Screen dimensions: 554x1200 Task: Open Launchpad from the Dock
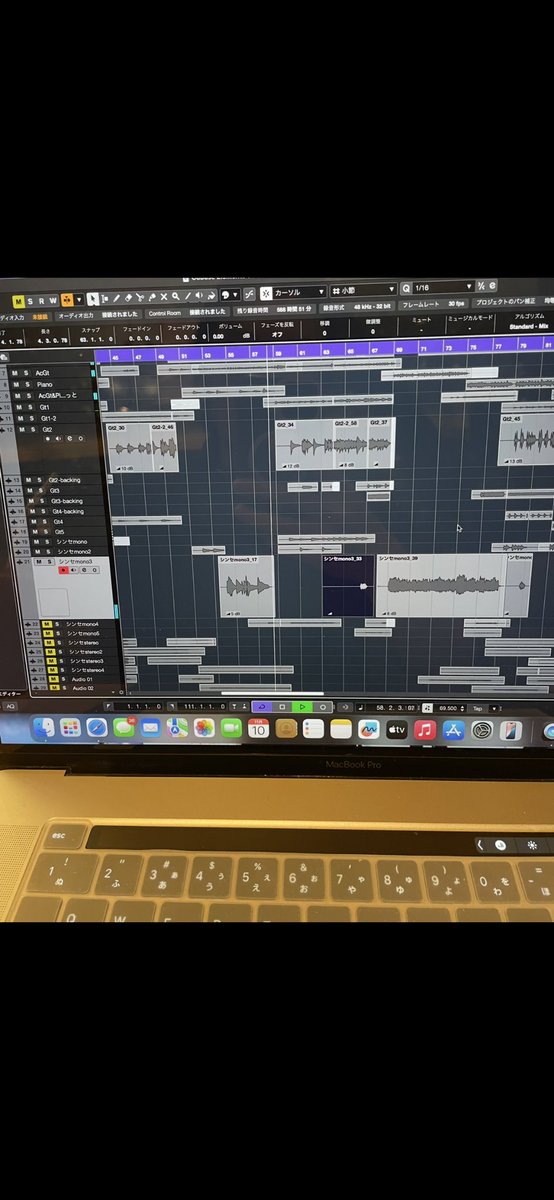click(69, 729)
